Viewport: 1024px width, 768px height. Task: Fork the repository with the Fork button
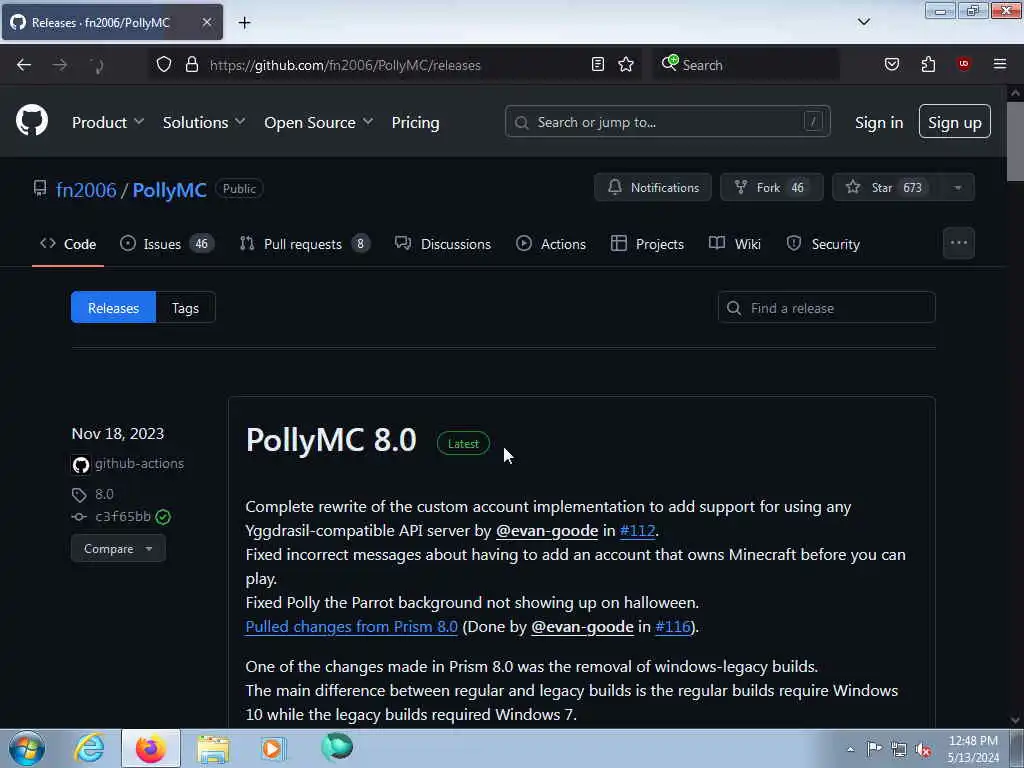pyautogui.click(x=771, y=187)
